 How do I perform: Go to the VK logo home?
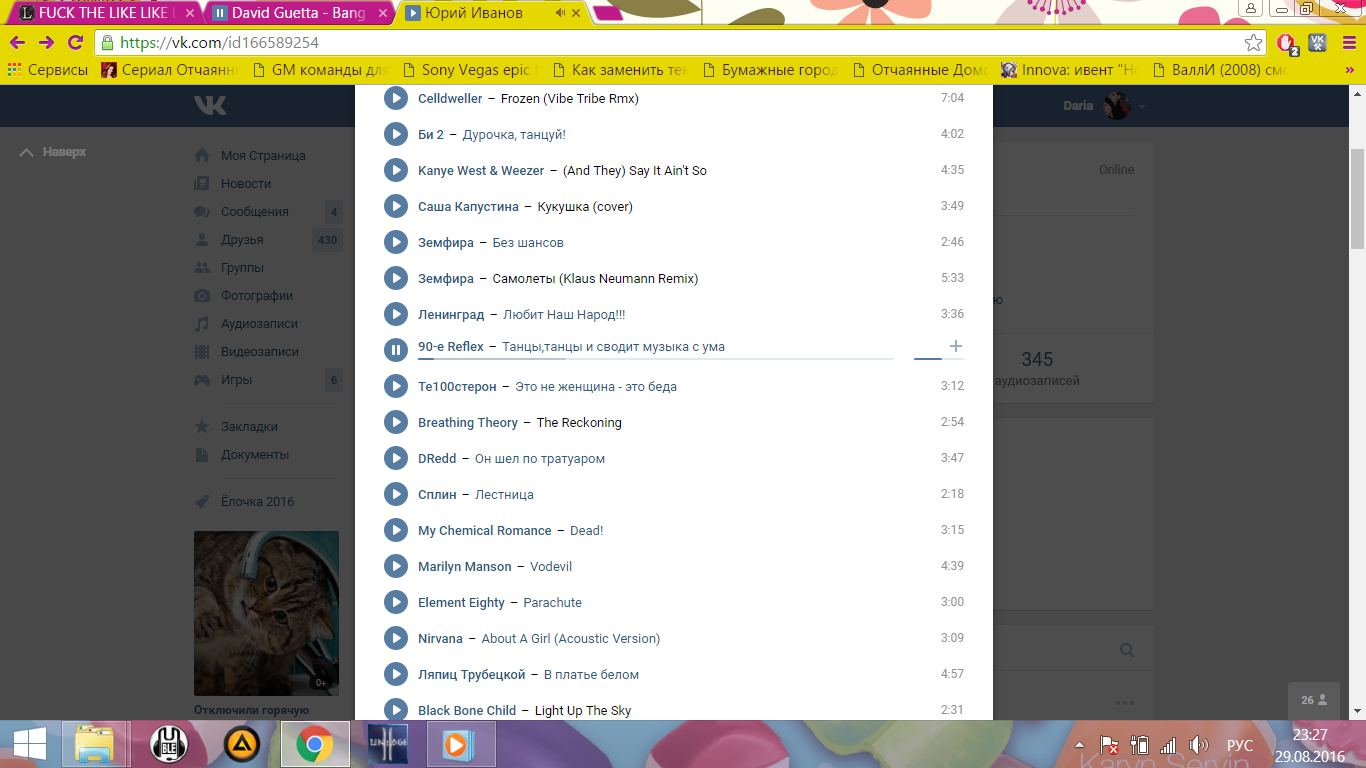[210, 106]
